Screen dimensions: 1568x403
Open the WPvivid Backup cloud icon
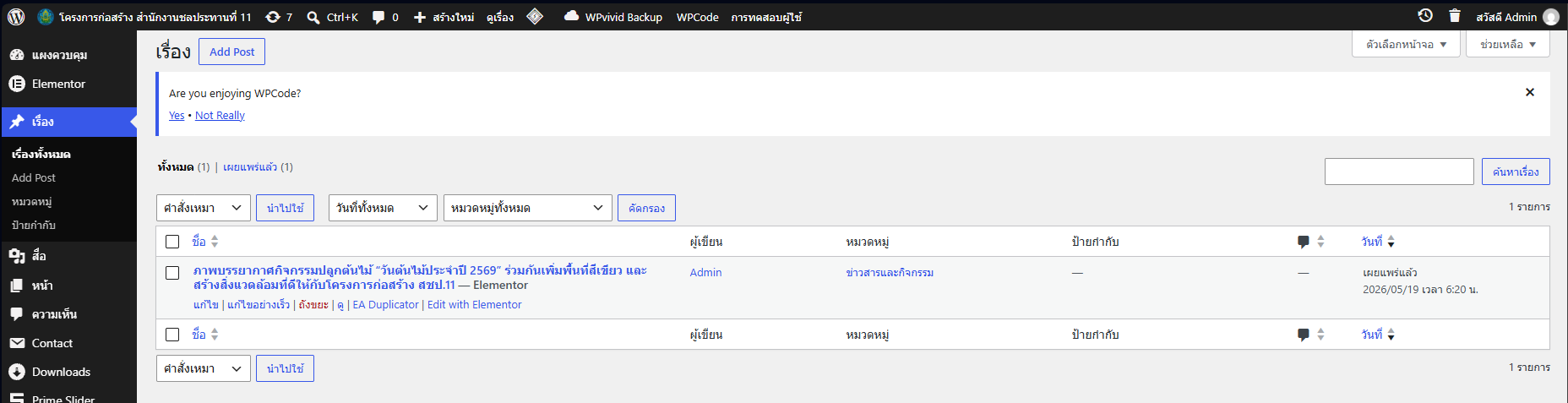(572, 16)
